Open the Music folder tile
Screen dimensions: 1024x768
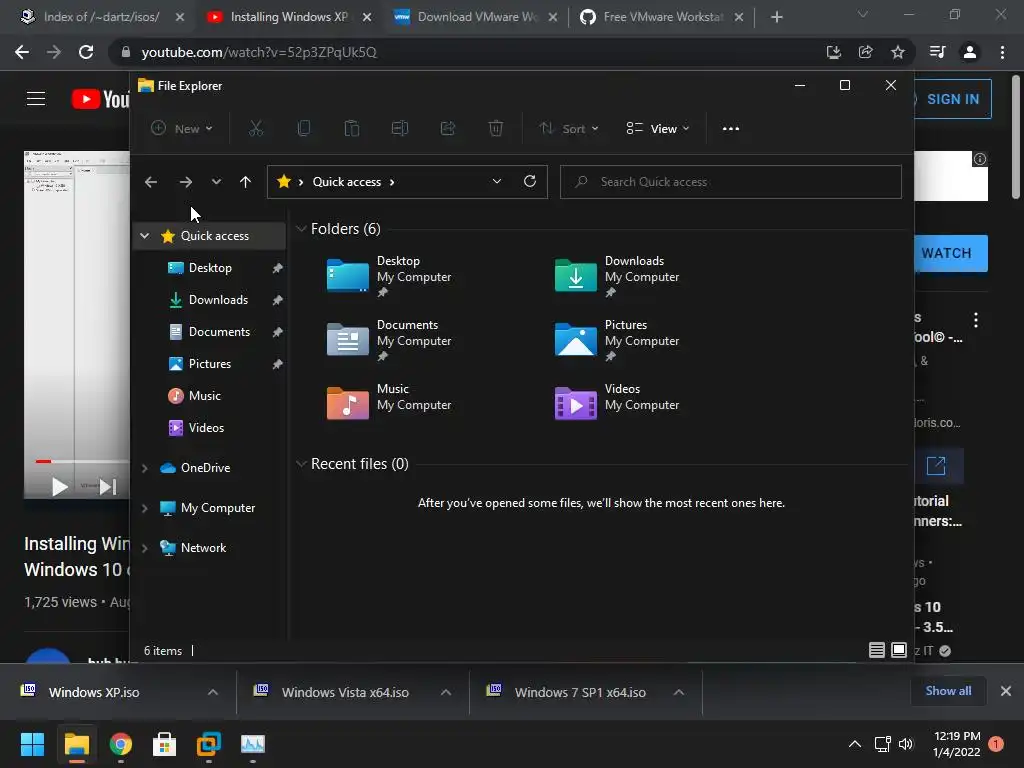tap(389, 403)
